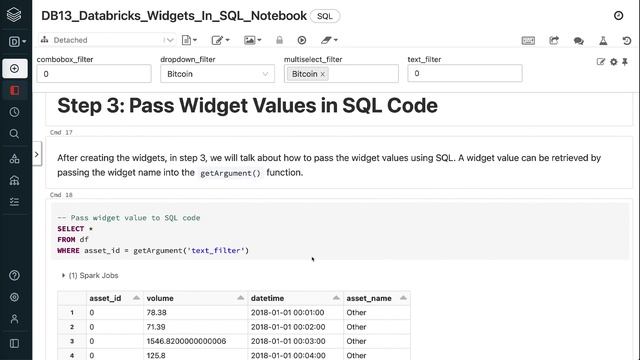
Task: Click the multiselect_filter field
Action: coord(341,74)
